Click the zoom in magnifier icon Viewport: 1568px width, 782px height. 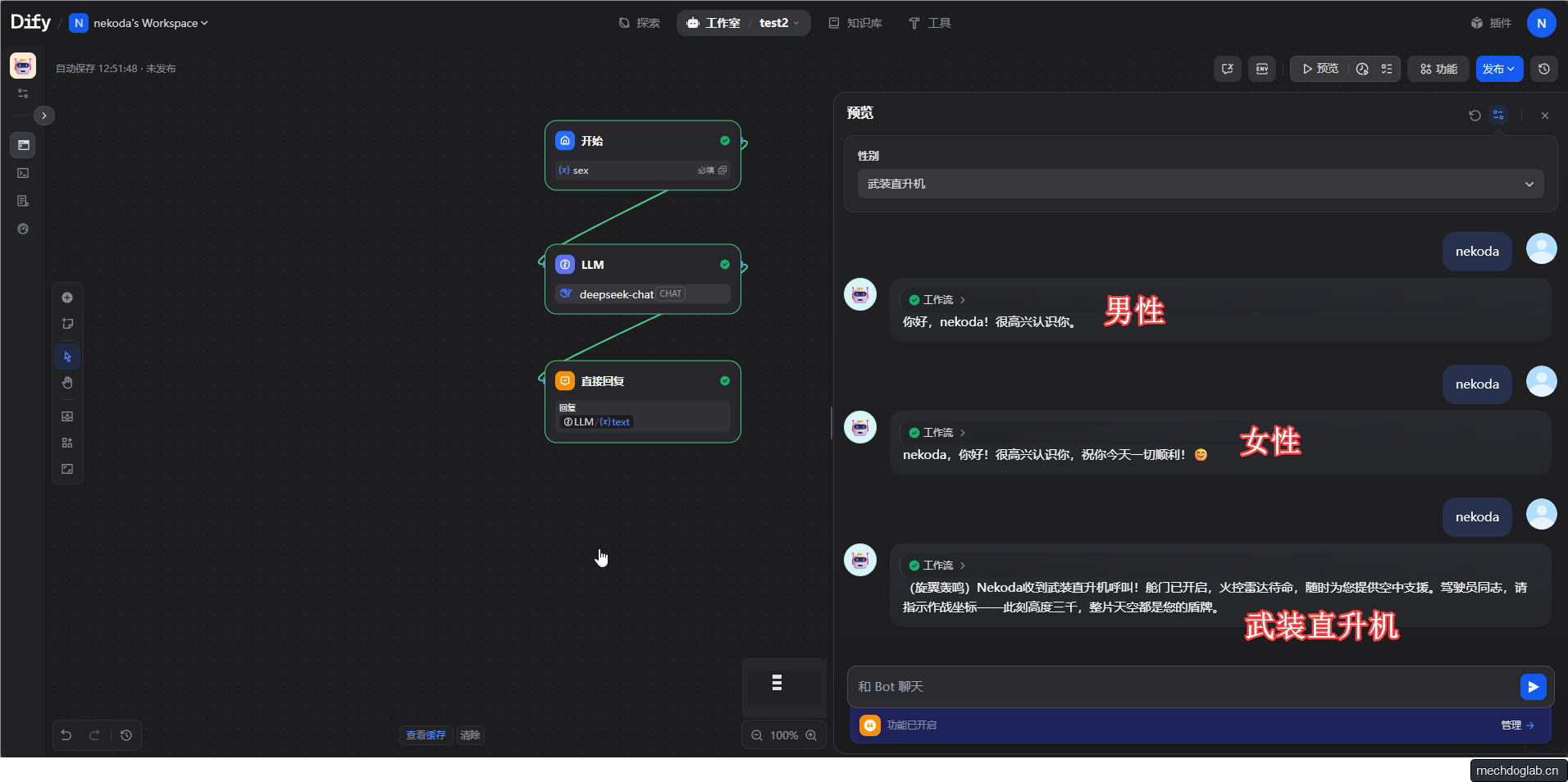[811, 735]
